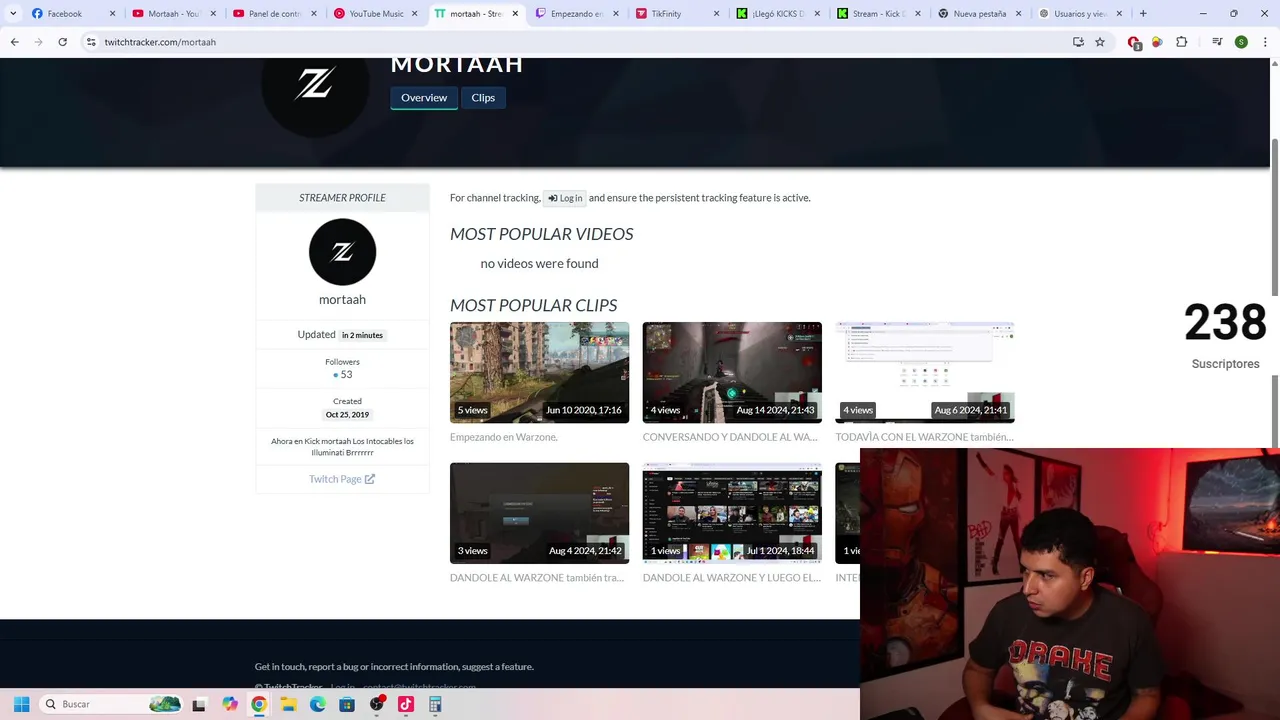Click the CONVERSANDO Y DANDOLE AL WA... title
The height and width of the screenshot is (720, 1280).
click(730, 437)
